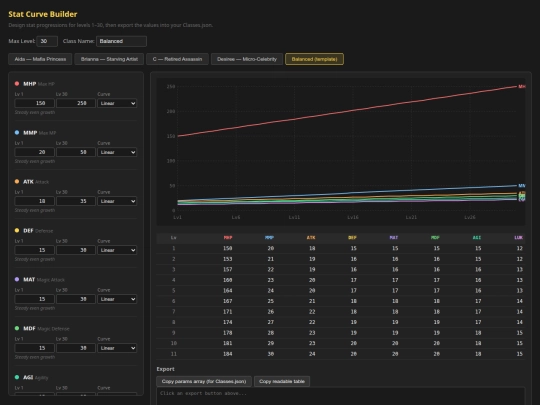
Task: Open the MDF curve type dropdown
Action: pyautogui.click(x=117, y=348)
